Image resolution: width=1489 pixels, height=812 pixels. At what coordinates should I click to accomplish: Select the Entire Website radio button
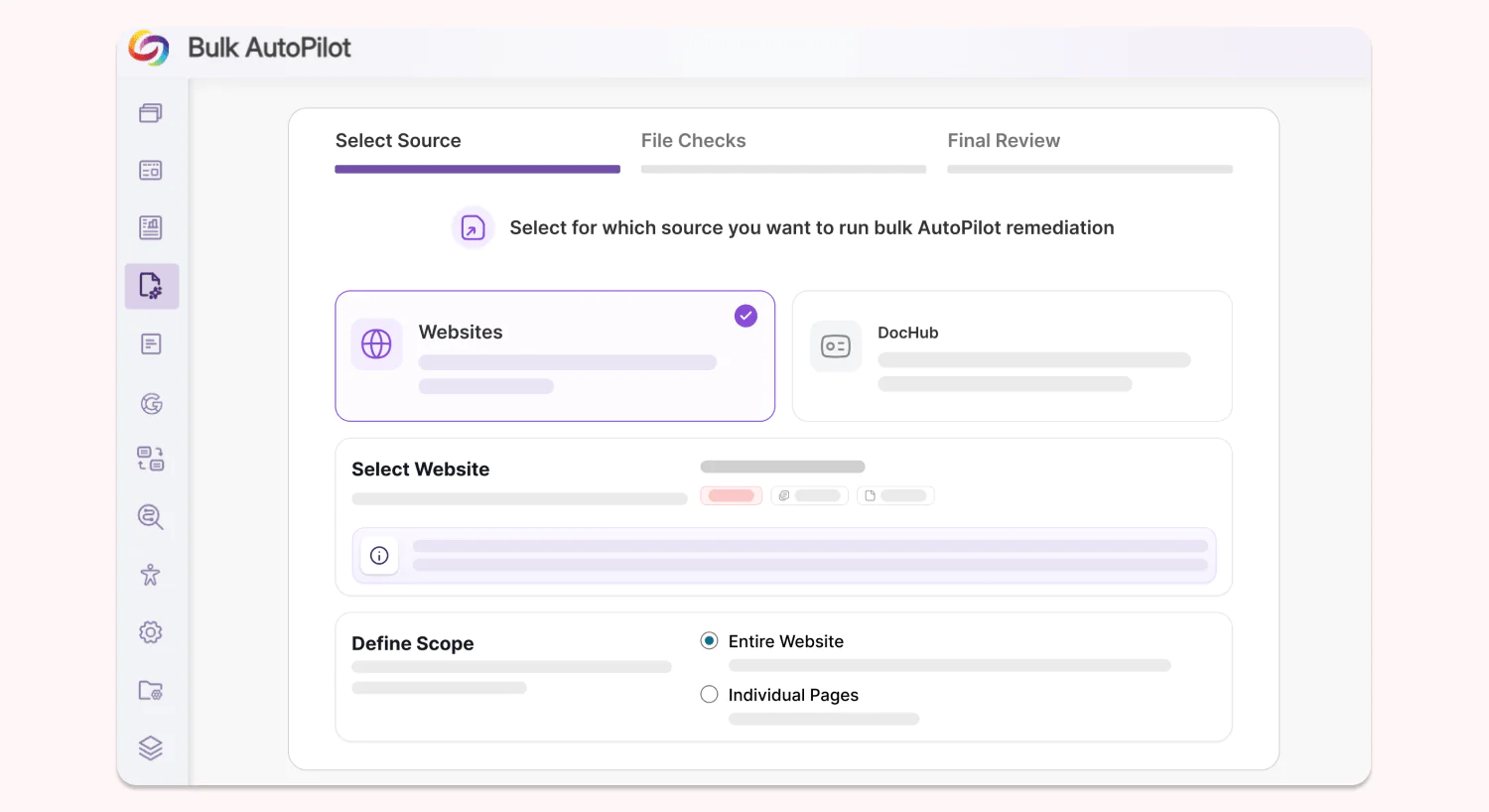(x=709, y=640)
